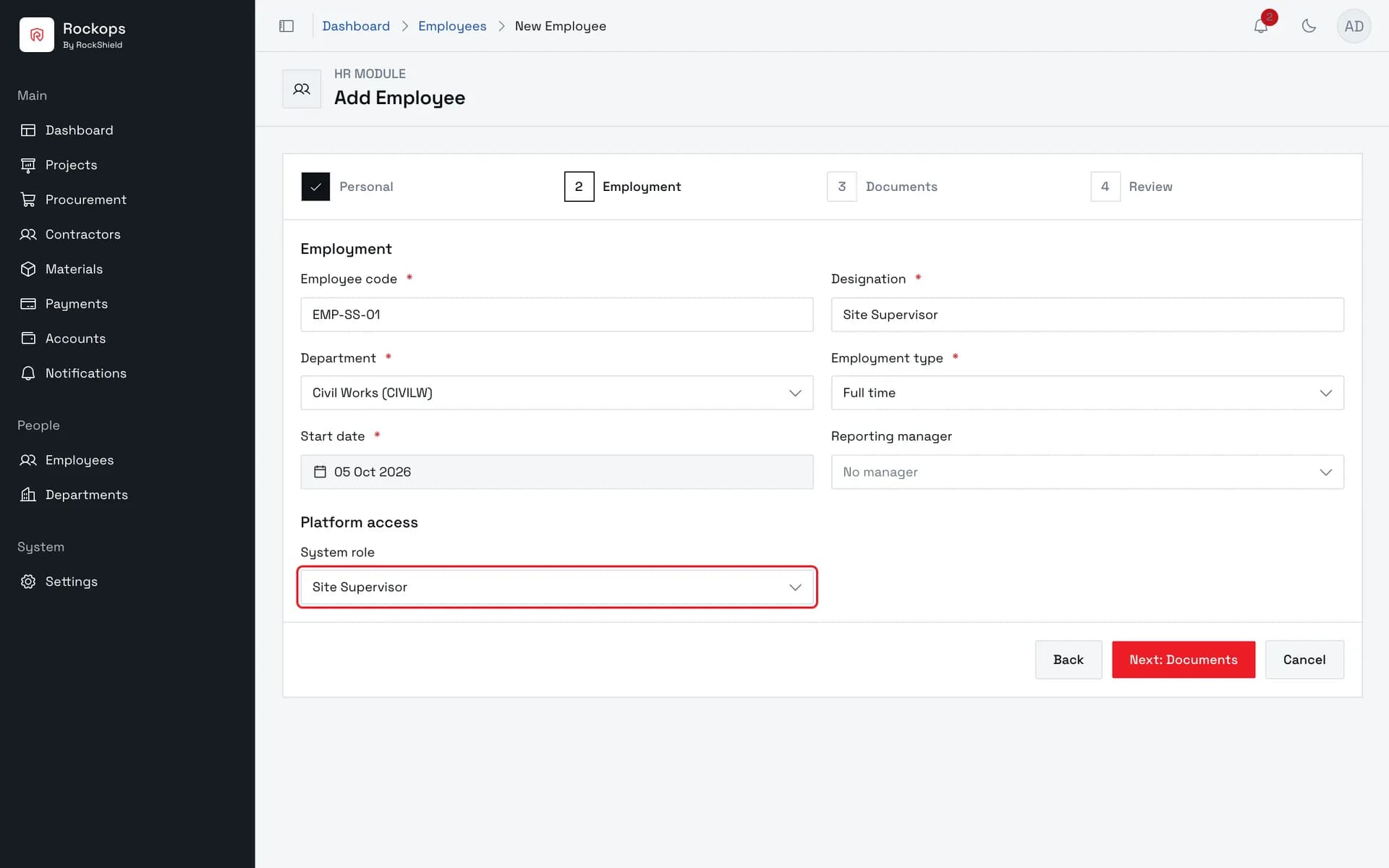Click the Employees people icon in the sidebar
This screenshot has width=1389, height=868.
(x=28, y=460)
